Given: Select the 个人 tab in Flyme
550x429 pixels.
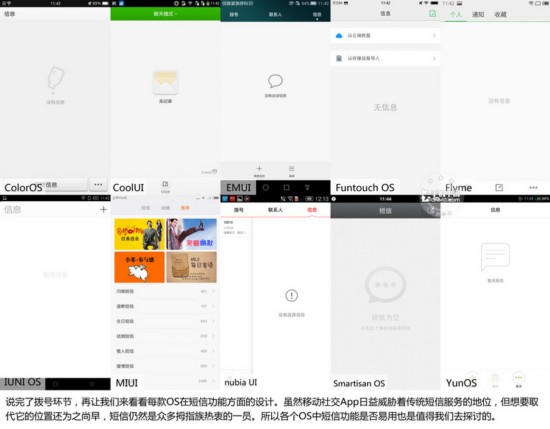Looking at the screenshot, I should pyautogui.click(x=455, y=14).
